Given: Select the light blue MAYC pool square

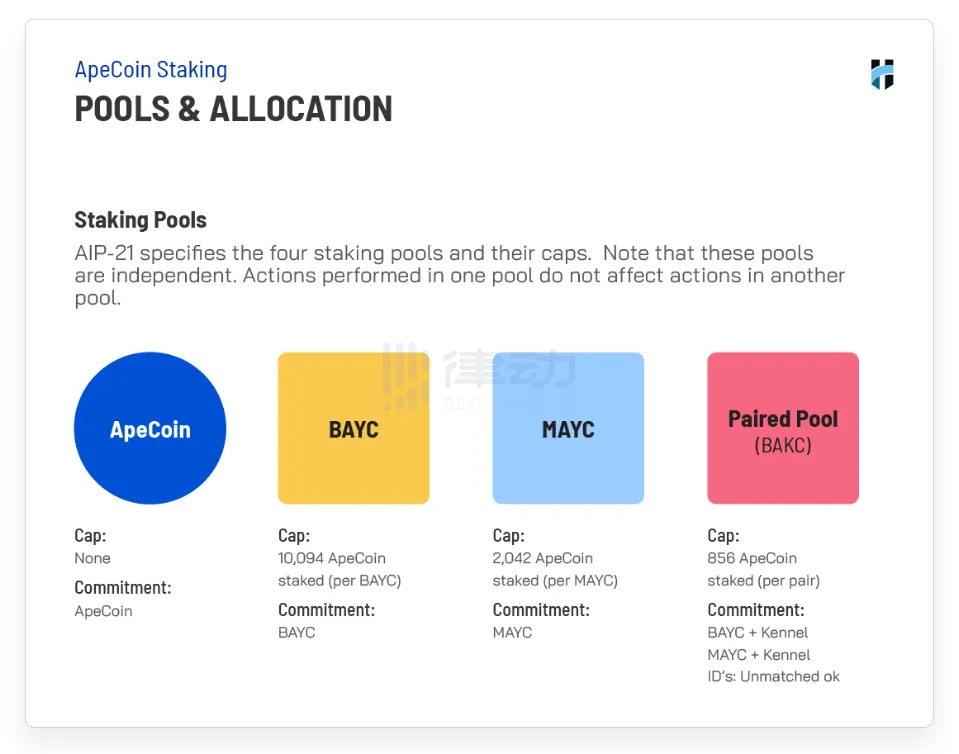Looking at the screenshot, I should (568, 428).
